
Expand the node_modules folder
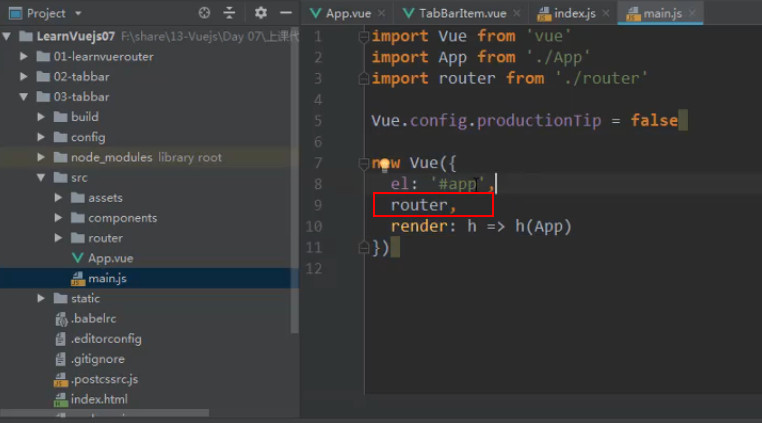[41, 157]
